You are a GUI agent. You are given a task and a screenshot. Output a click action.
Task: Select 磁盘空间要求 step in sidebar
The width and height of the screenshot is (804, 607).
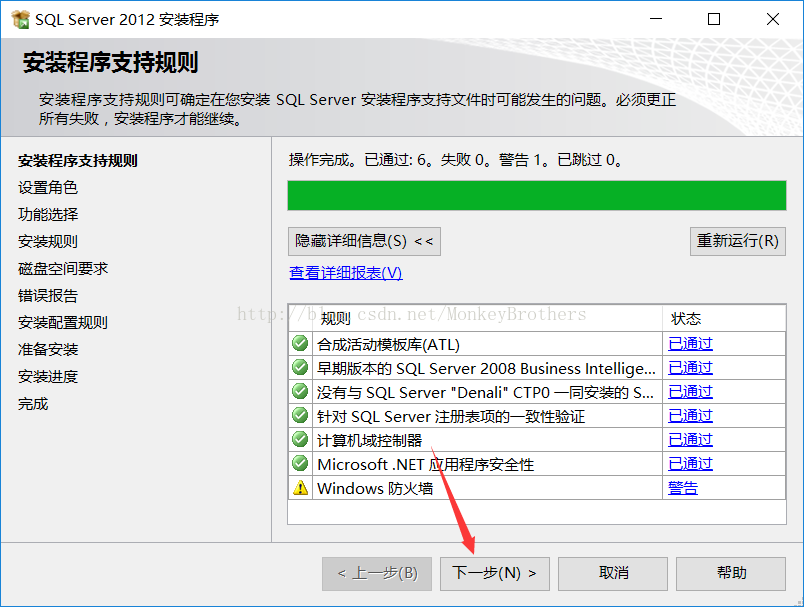tap(63, 269)
